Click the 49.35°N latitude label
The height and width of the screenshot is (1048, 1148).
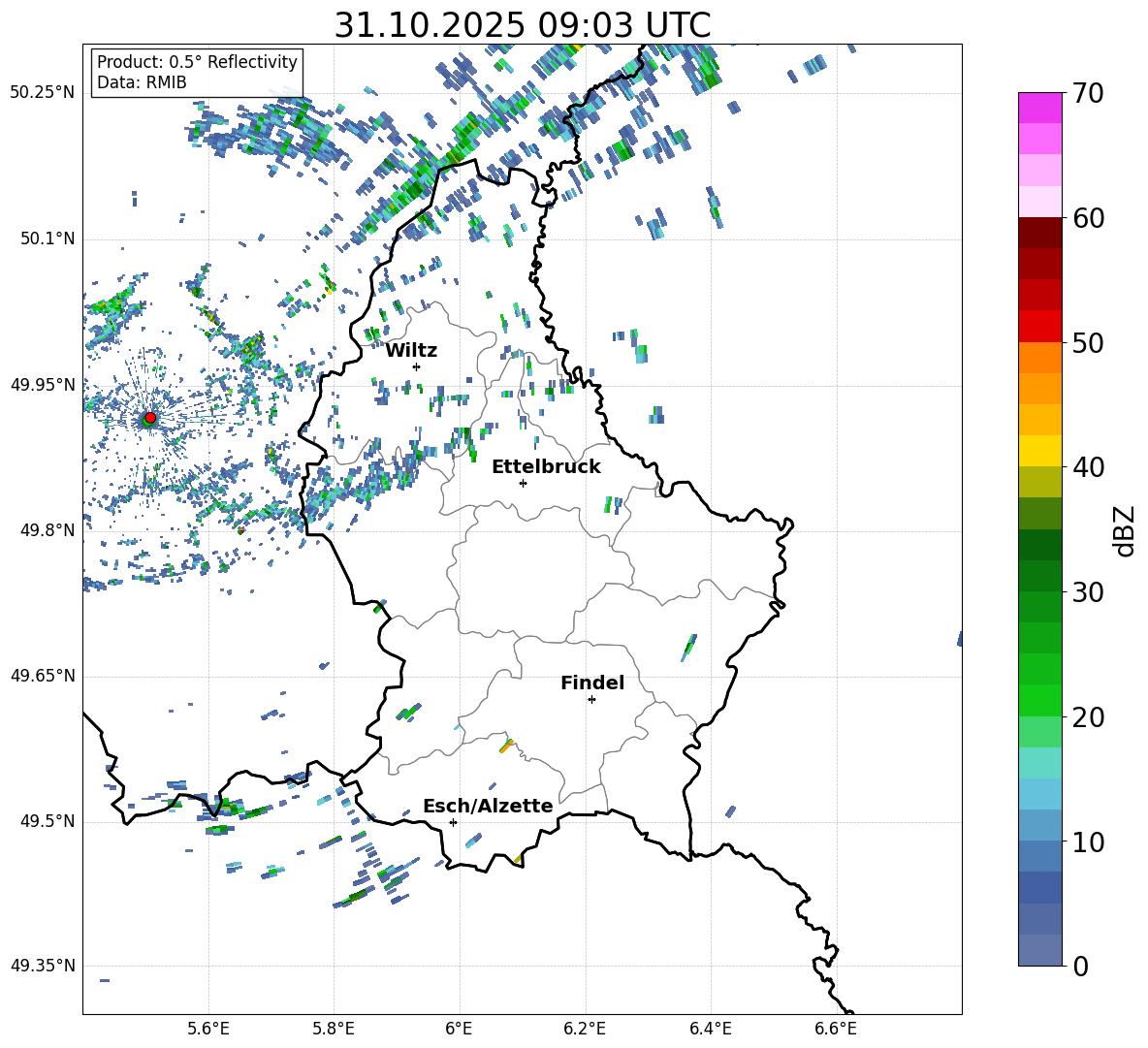click(x=43, y=966)
